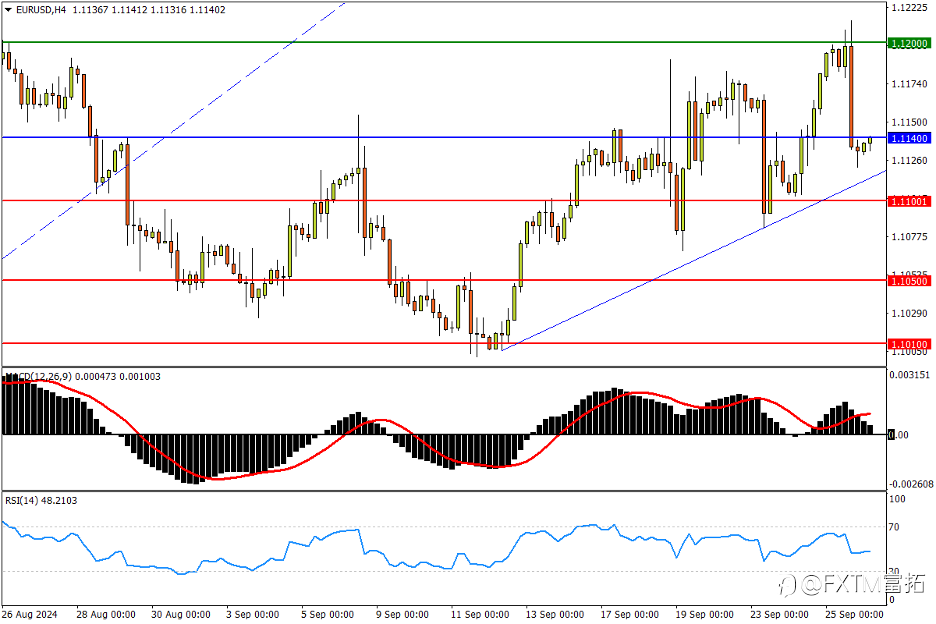
Task: Click the 28 Aug 00:00 date label
Action: point(106,614)
